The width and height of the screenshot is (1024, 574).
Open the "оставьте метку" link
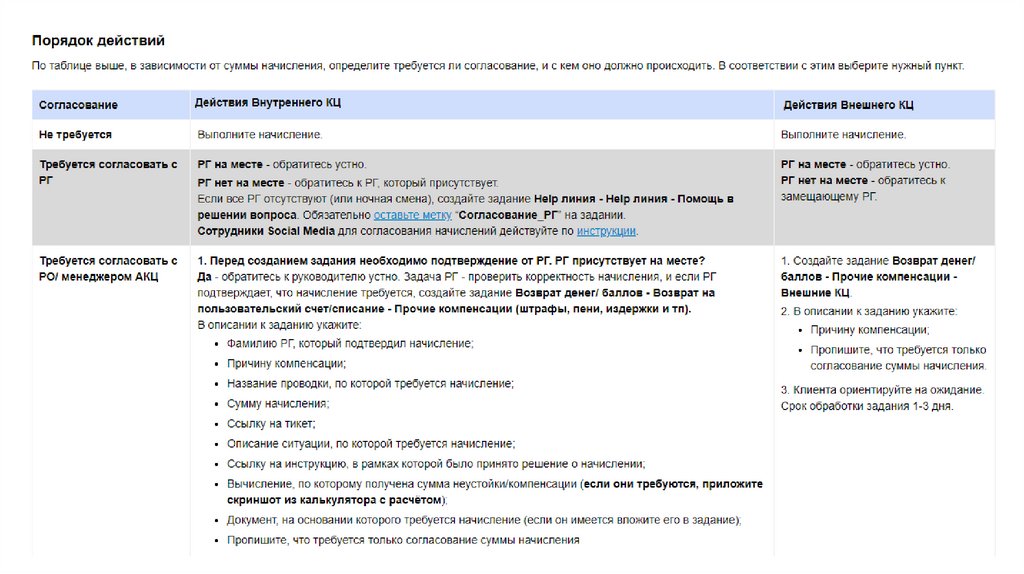[x=412, y=215]
